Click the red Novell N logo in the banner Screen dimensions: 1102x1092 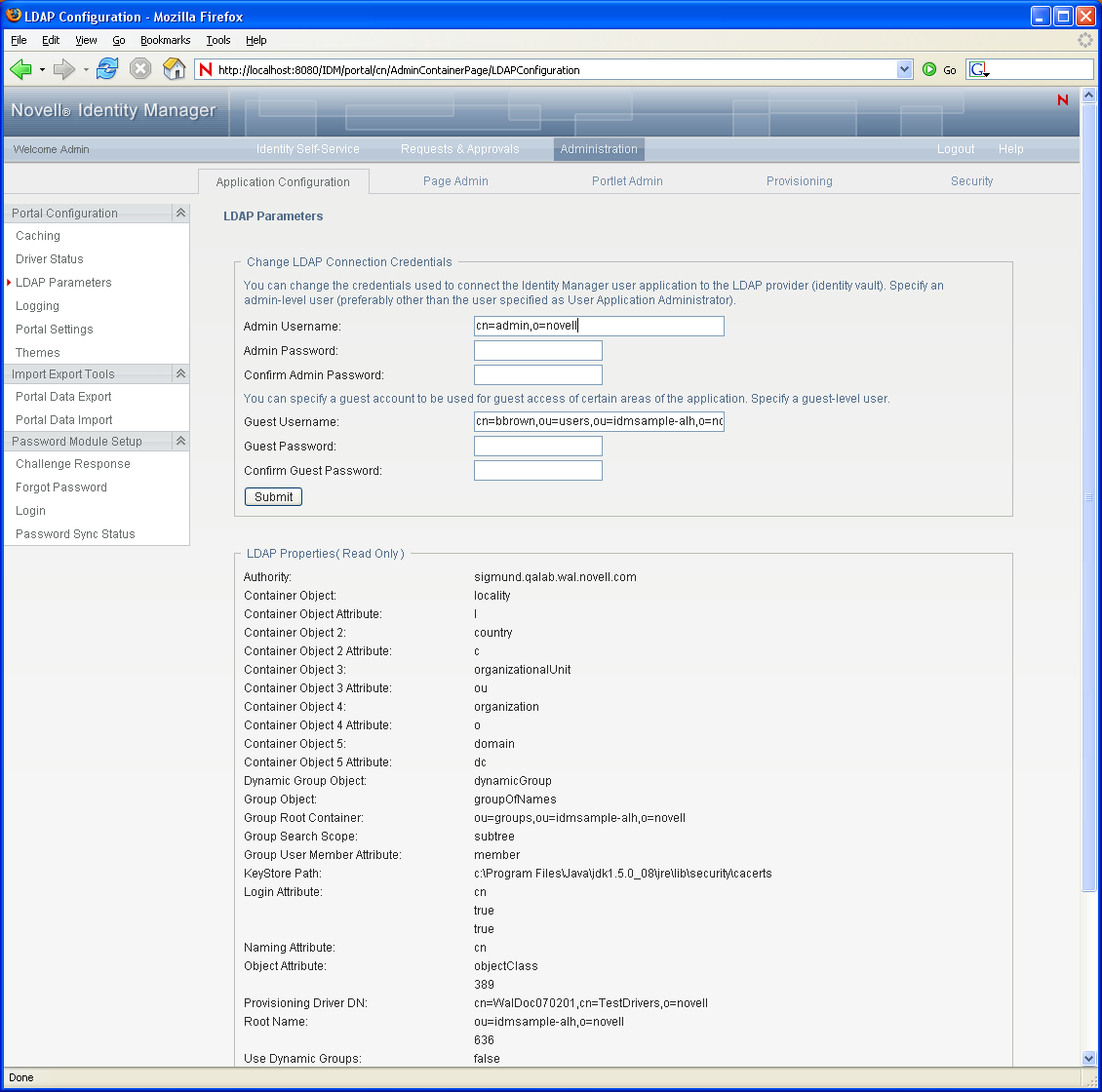(x=1063, y=99)
